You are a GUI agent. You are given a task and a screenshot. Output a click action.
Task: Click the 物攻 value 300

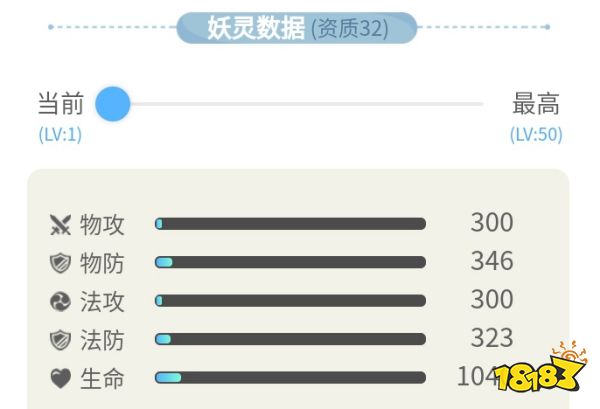(x=492, y=223)
